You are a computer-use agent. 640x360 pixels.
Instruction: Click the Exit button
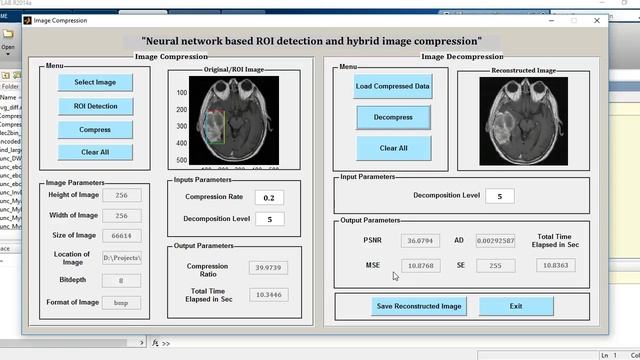click(x=516, y=306)
